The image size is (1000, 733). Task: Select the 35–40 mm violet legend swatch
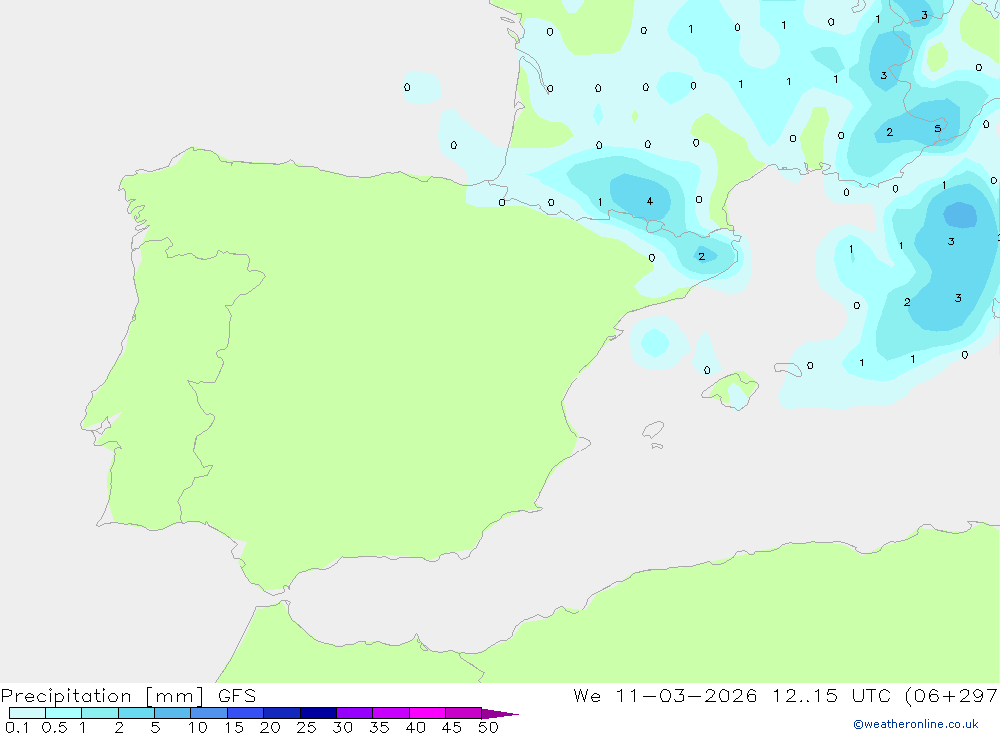(x=390, y=713)
